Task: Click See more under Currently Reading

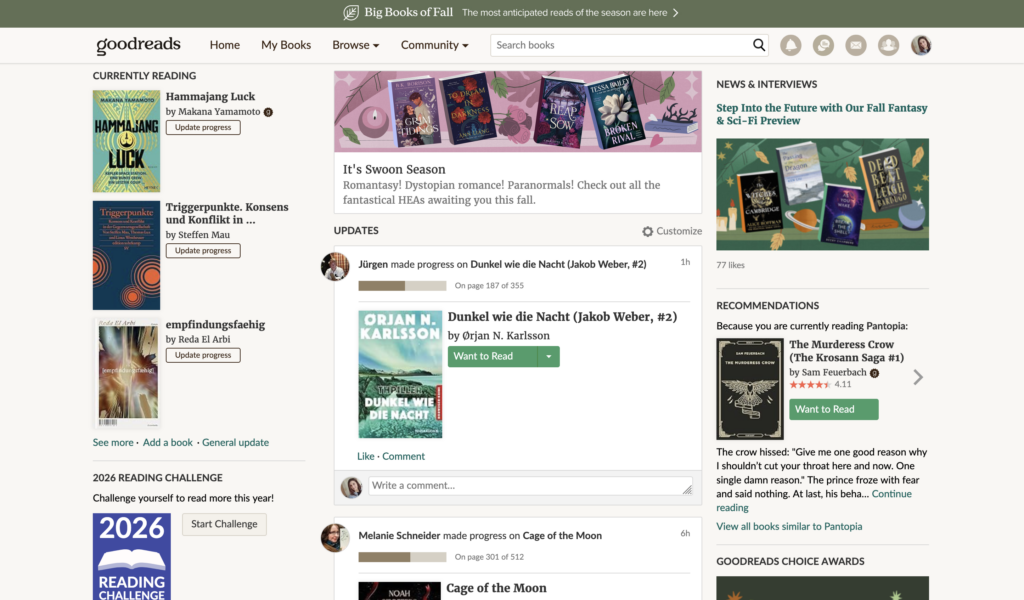Action: point(113,443)
